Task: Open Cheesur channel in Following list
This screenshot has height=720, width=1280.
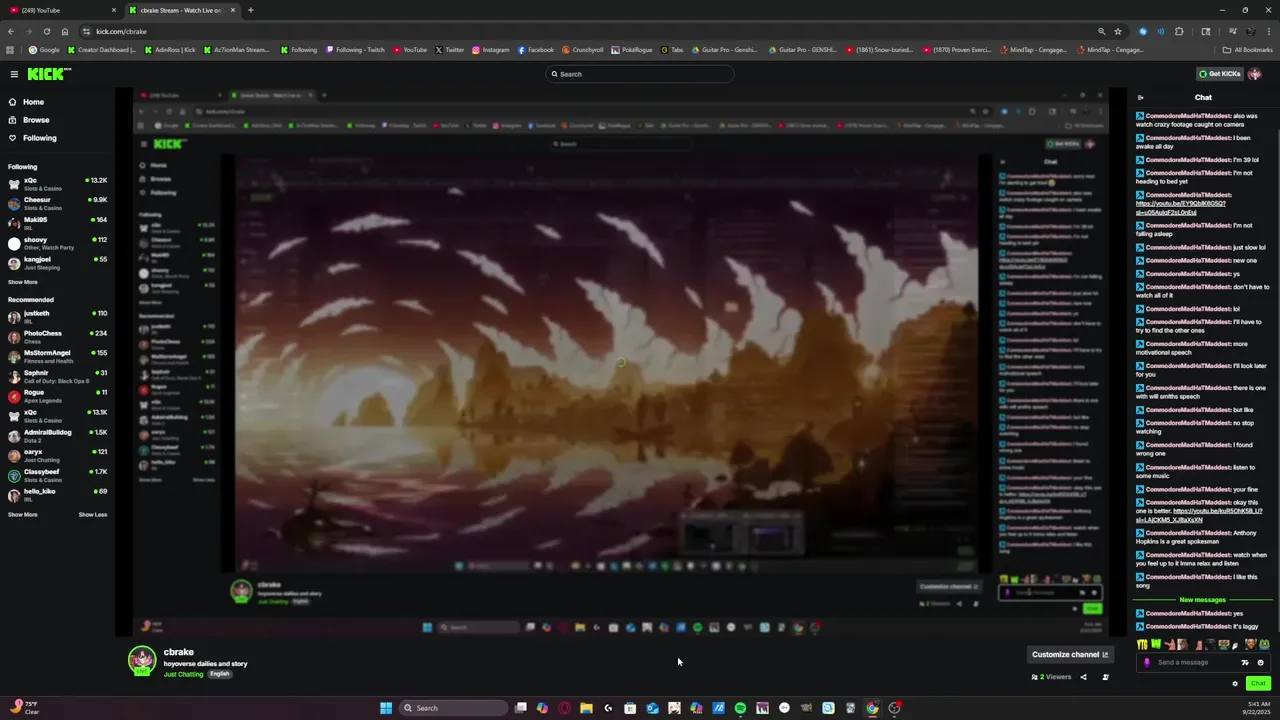Action: (x=58, y=203)
